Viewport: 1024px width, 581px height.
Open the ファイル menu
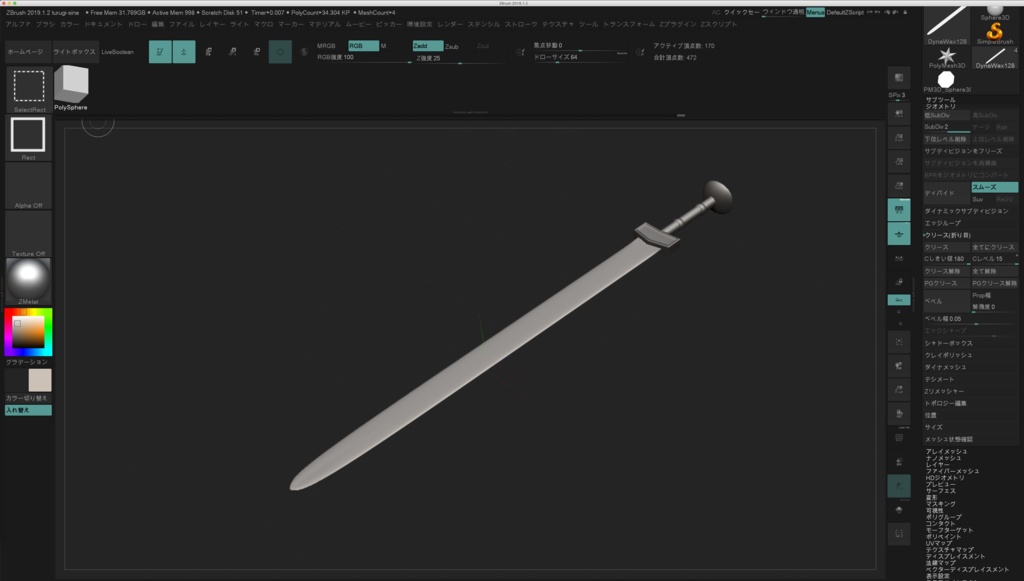[182, 24]
